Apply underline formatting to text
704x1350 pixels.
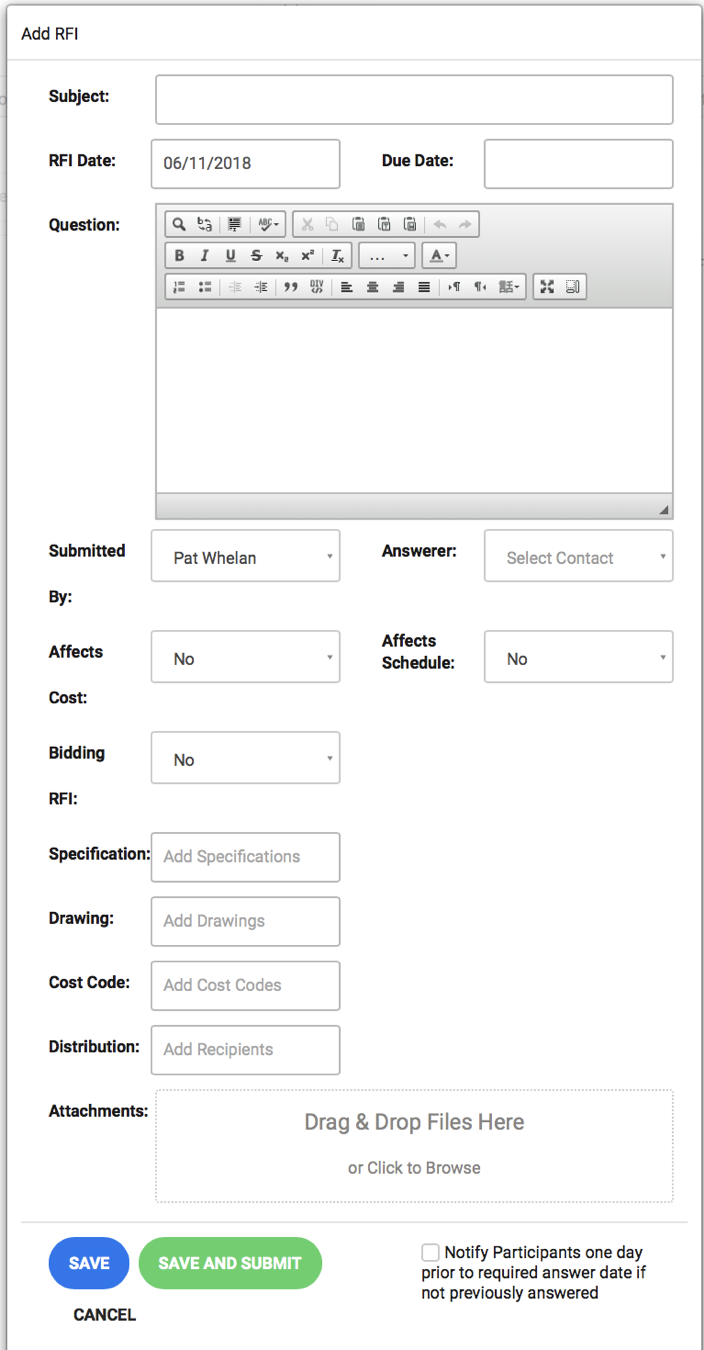230,256
